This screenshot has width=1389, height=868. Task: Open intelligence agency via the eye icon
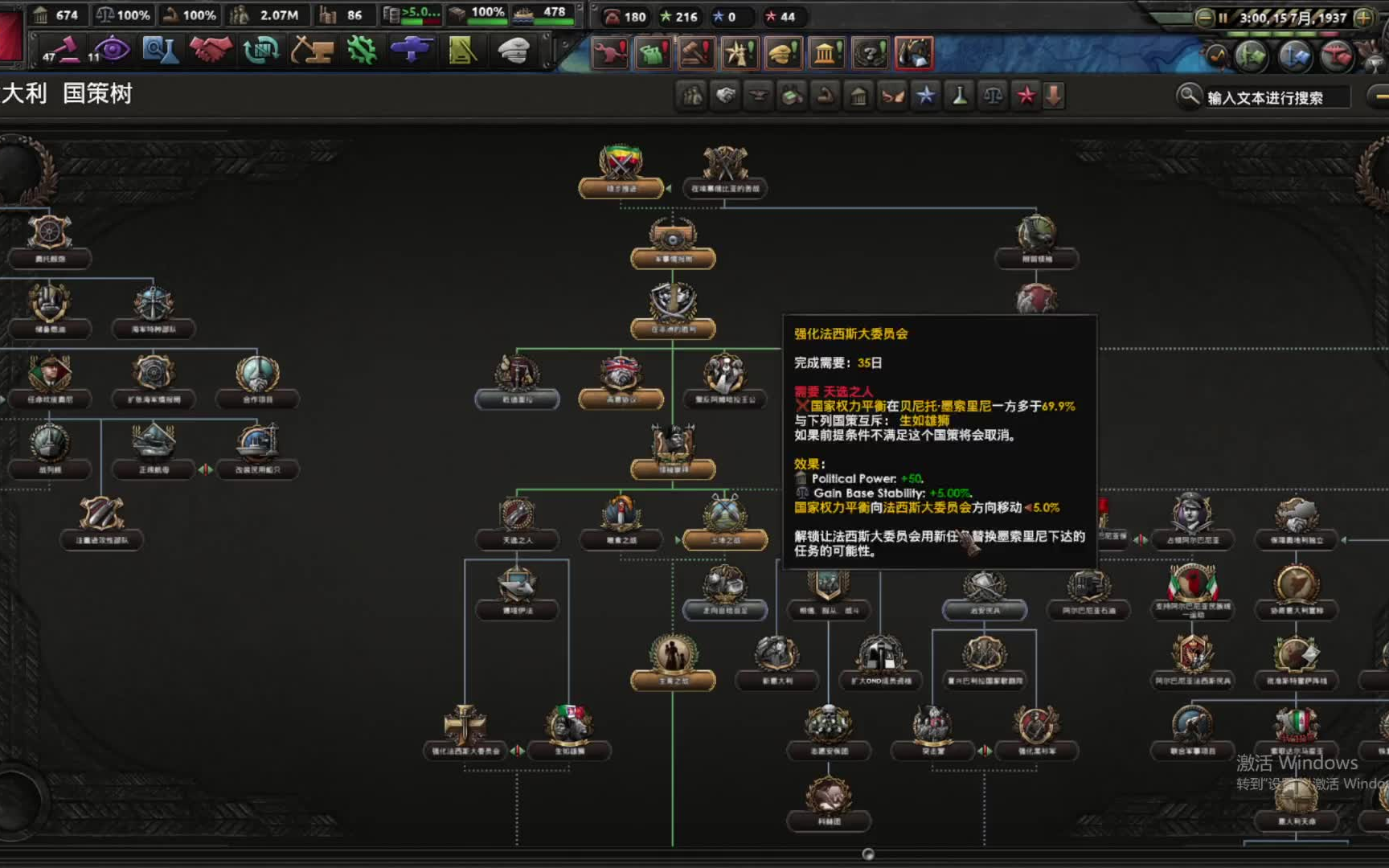(110, 51)
